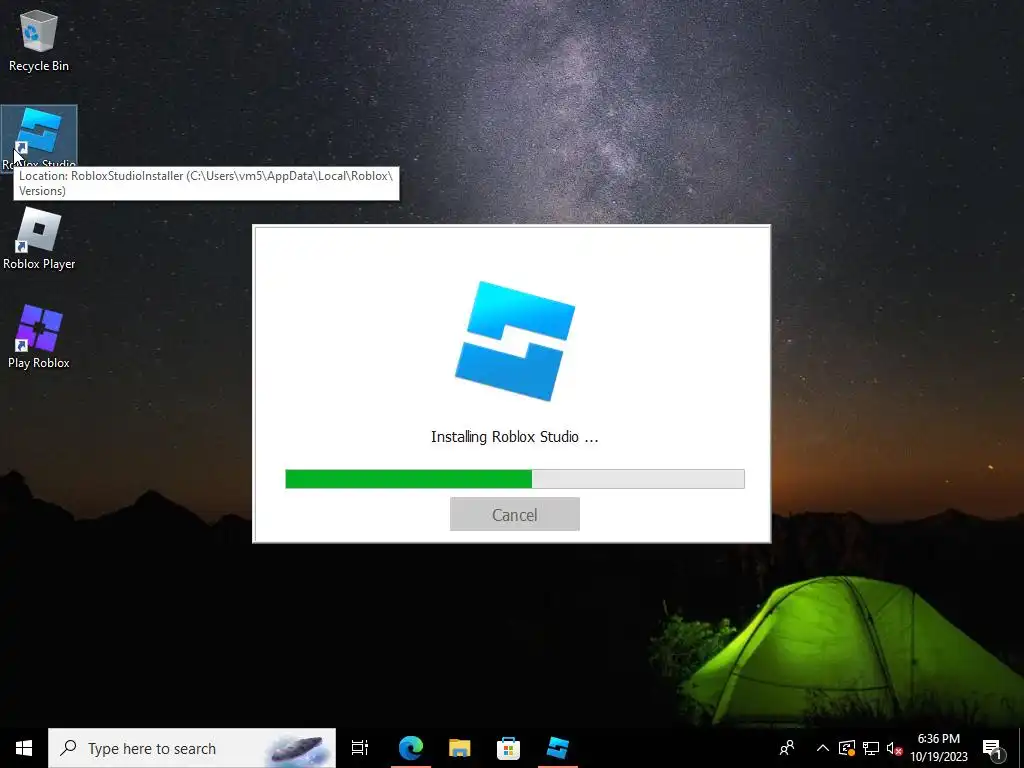Select the Roblox Studio desktop shortcut
1024x768 pixels.
click(x=39, y=137)
